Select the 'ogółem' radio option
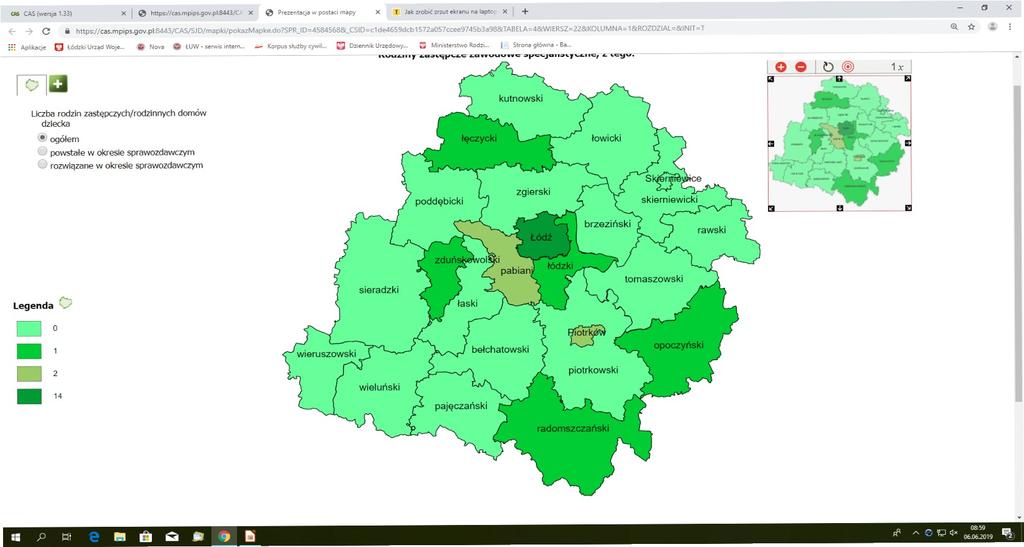This screenshot has height=547, width=1024. (x=42, y=138)
